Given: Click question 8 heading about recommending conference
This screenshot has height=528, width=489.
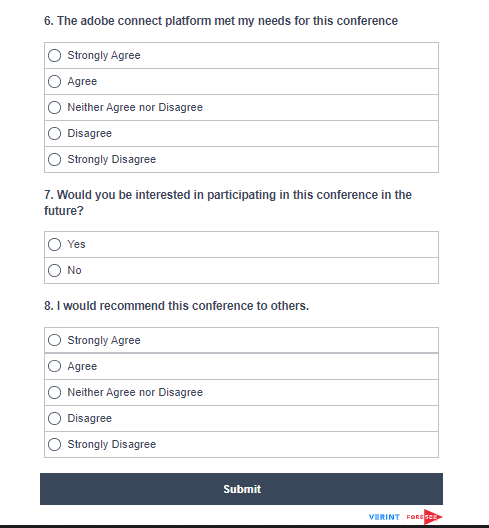Looking at the screenshot, I should (176, 306).
